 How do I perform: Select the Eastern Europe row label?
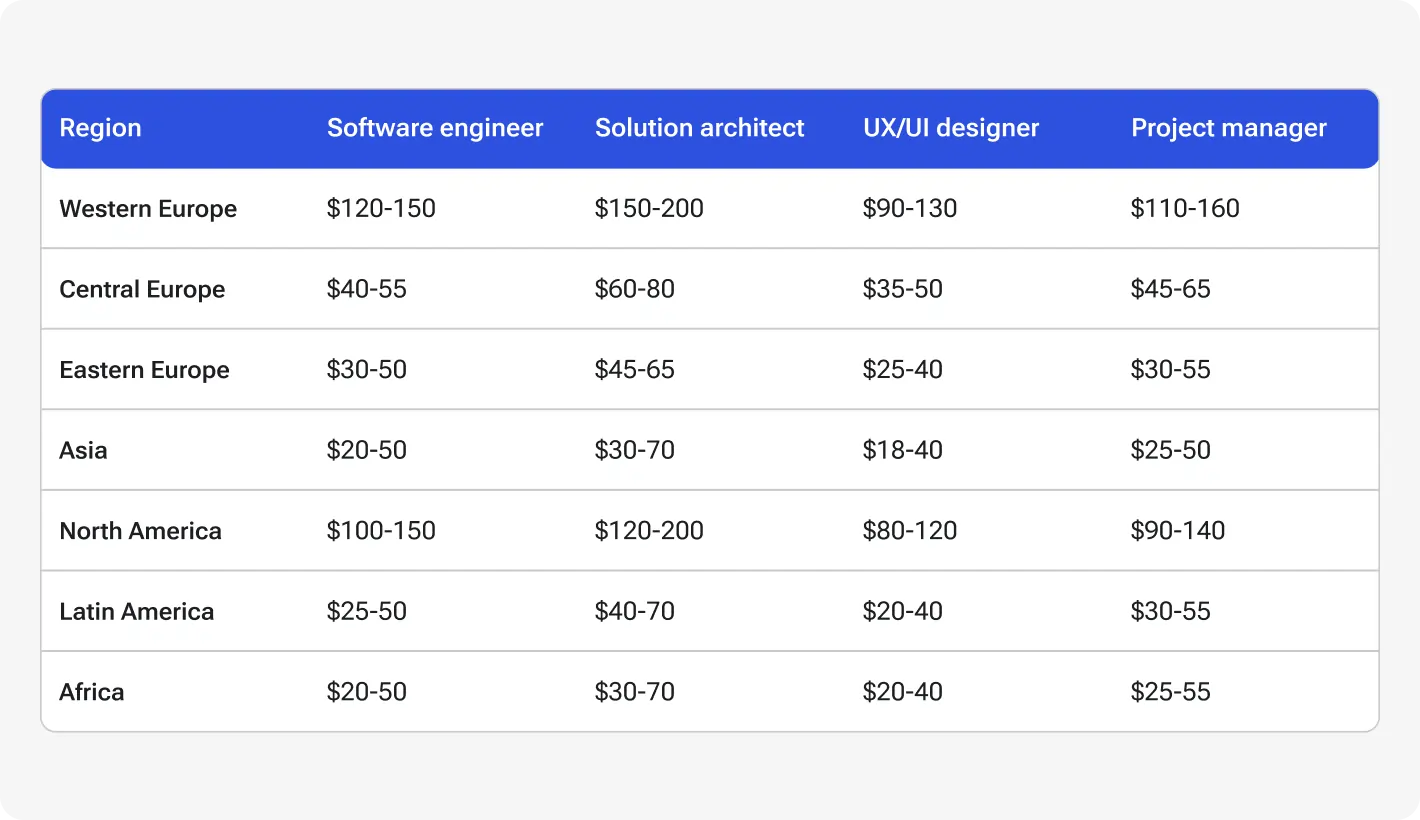[x=144, y=369]
